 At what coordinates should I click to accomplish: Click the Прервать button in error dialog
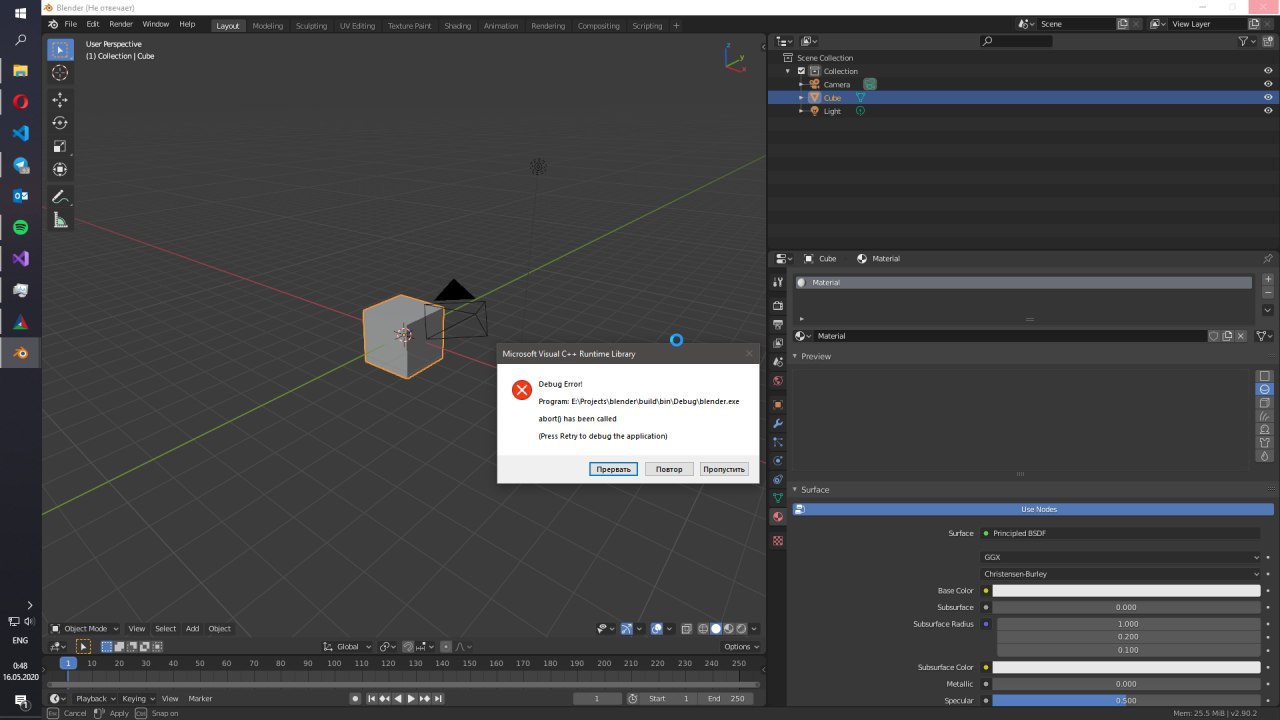(613, 469)
